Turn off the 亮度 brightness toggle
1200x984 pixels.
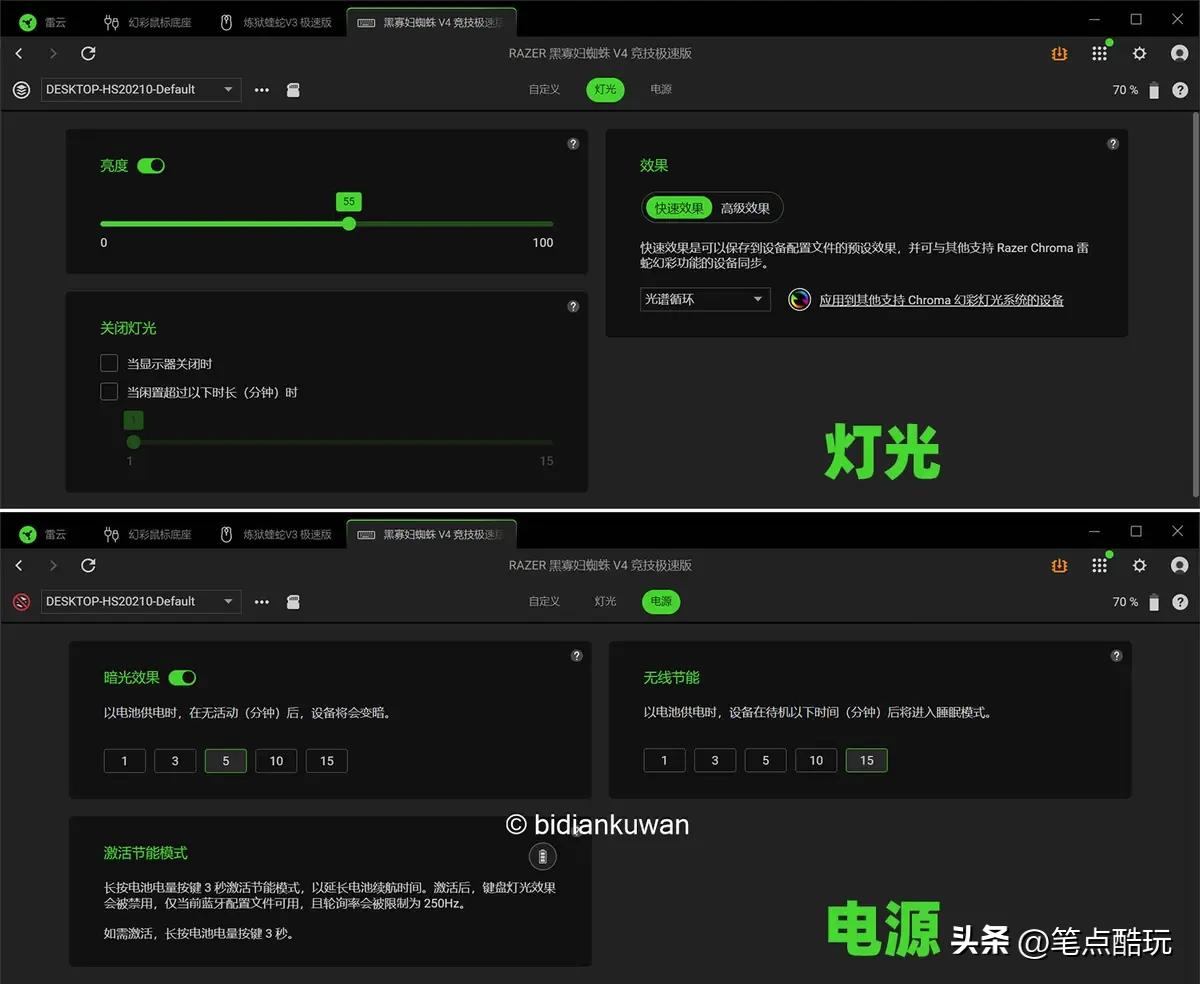151,166
